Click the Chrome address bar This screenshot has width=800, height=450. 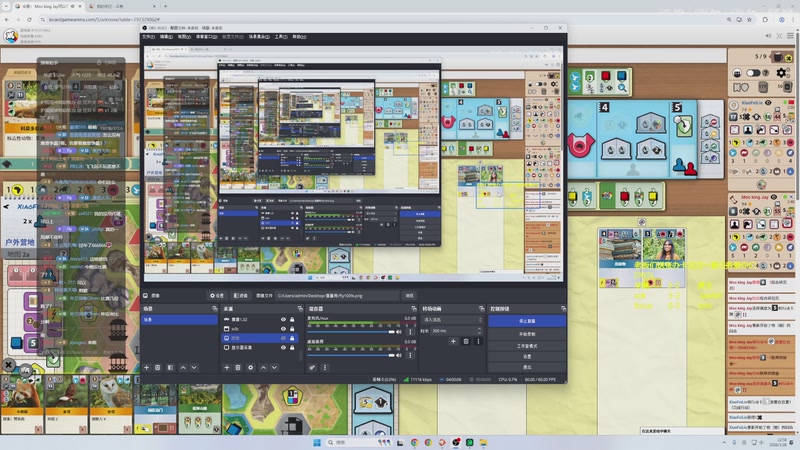click(x=383, y=19)
